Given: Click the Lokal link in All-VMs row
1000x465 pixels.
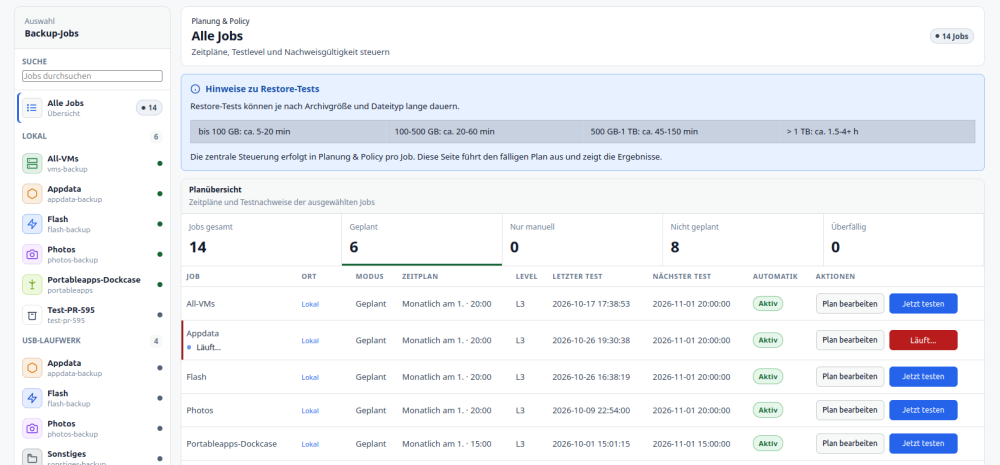Looking at the screenshot, I should [x=310, y=304].
